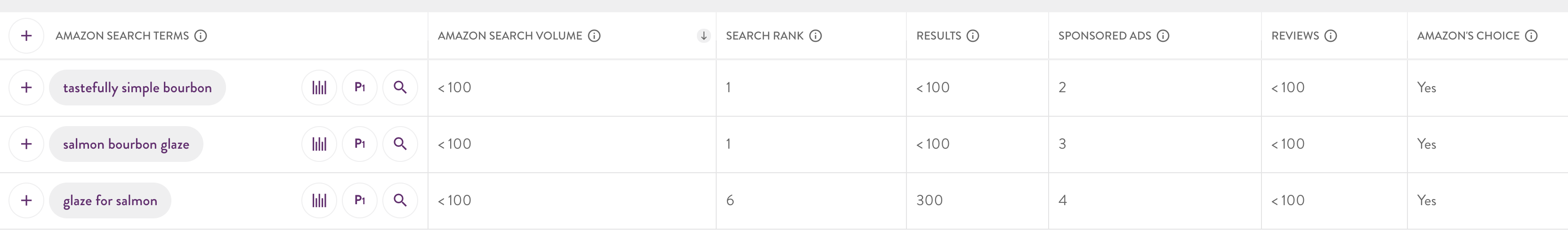Search Amazon for salmon bourbon glaze via magnifier
The image size is (1568, 240).
[400, 144]
